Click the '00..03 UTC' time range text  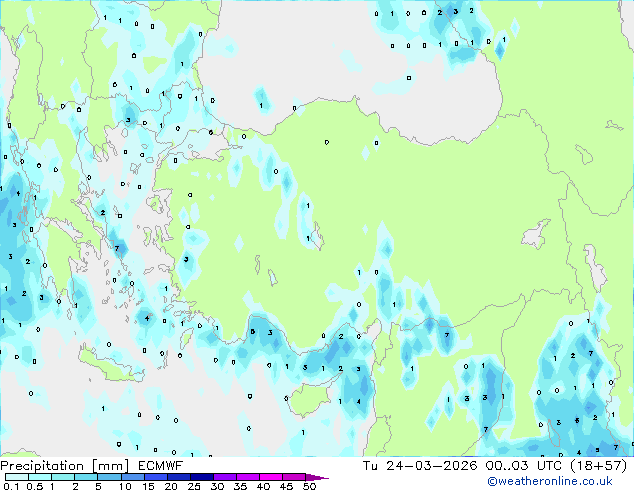[x=524, y=466]
